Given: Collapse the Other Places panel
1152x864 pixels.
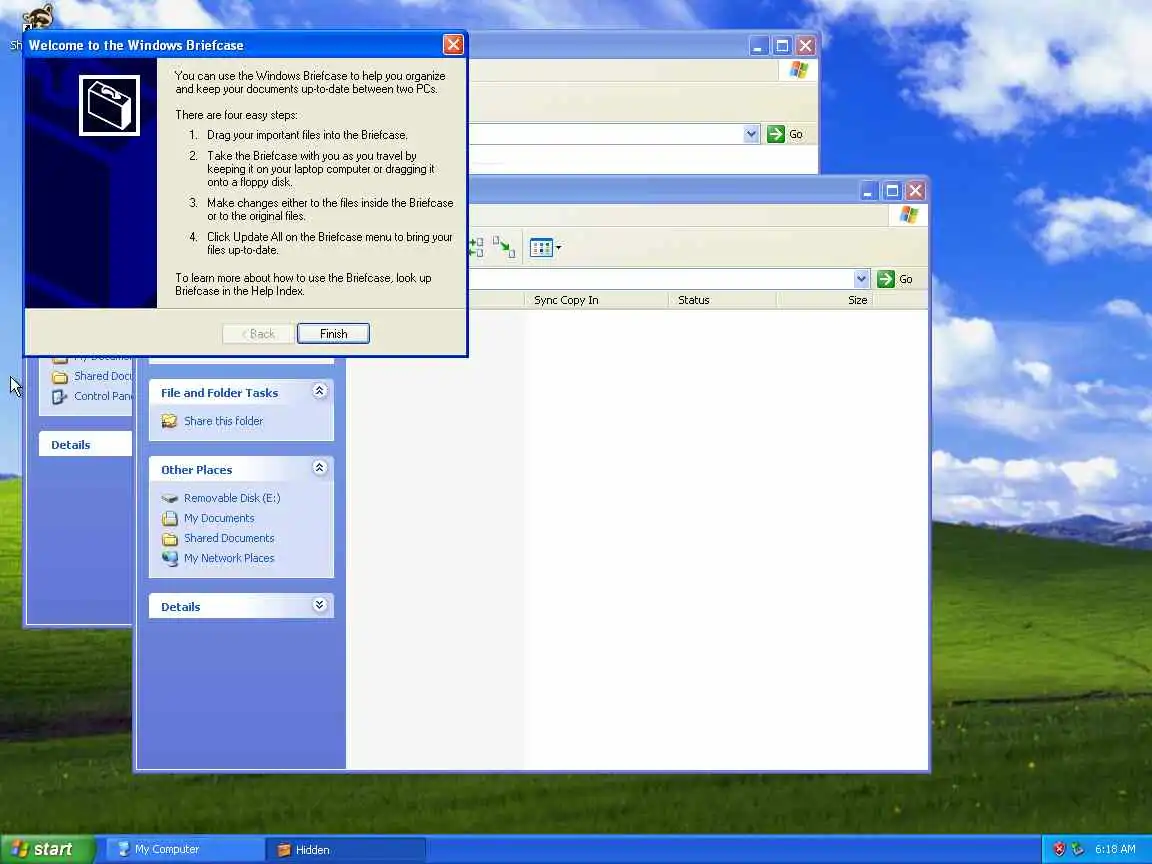Looking at the screenshot, I should click(320, 468).
